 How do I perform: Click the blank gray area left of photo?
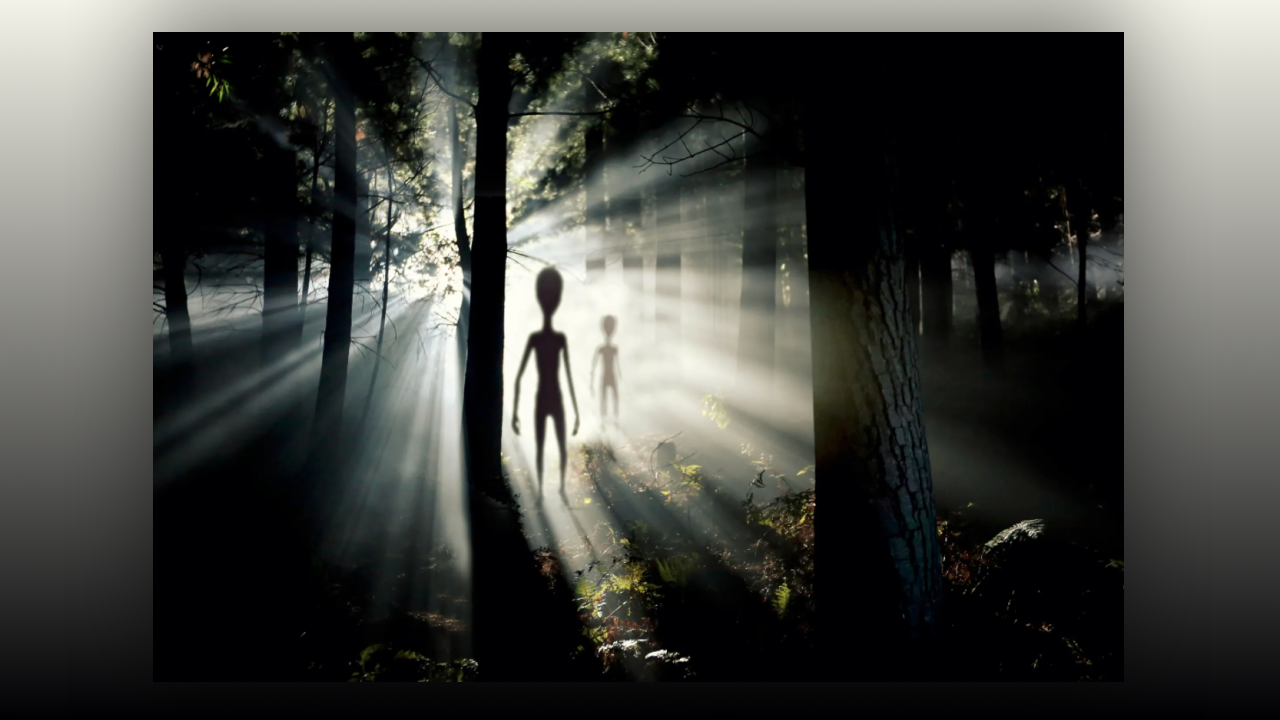pos(75,360)
